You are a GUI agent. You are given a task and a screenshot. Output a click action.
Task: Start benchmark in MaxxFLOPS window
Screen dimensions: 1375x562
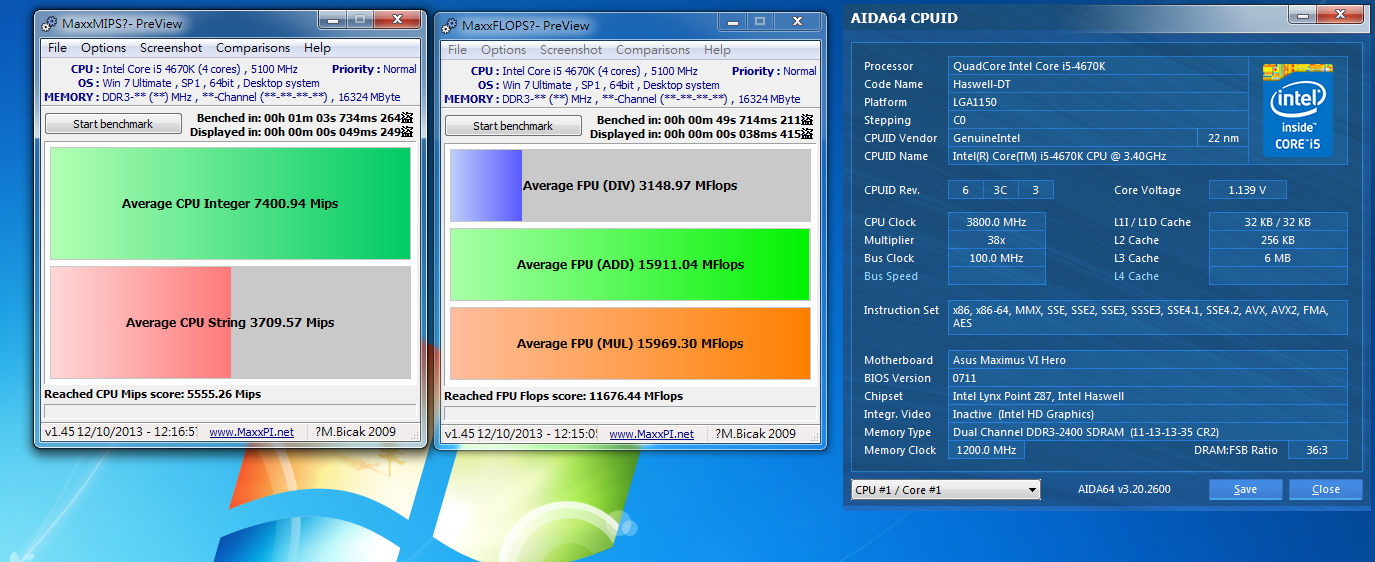513,126
